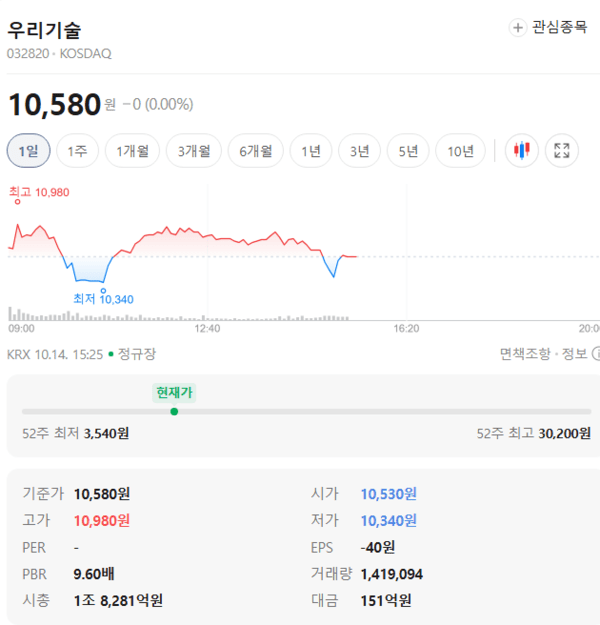The width and height of the screenshot is (600, 625).
Task: Click the 고가 value 10,980원
Action: (102, 521)
